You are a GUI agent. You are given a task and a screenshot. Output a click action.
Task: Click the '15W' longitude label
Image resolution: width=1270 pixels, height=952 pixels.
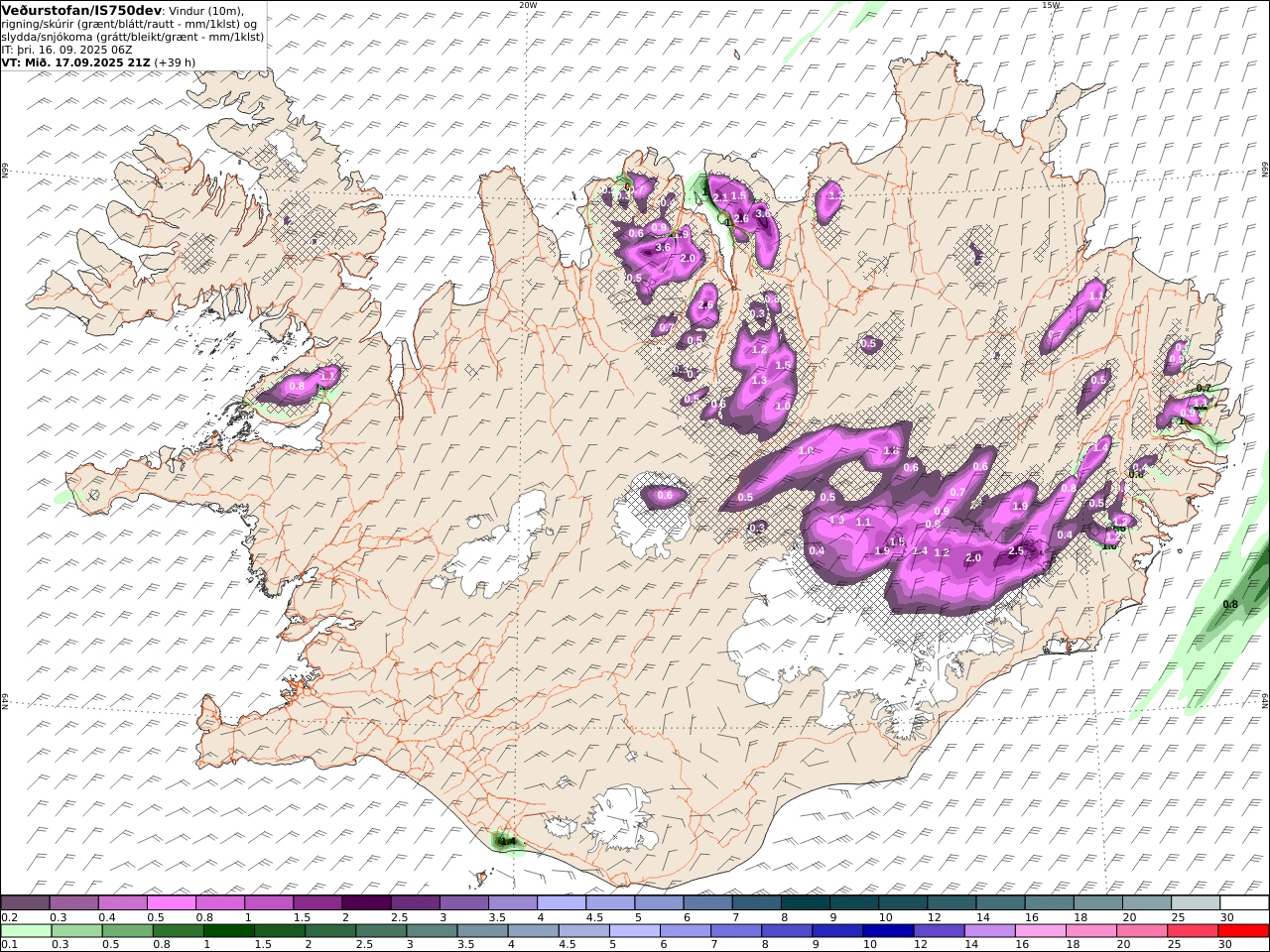(x=1051, y=5)
